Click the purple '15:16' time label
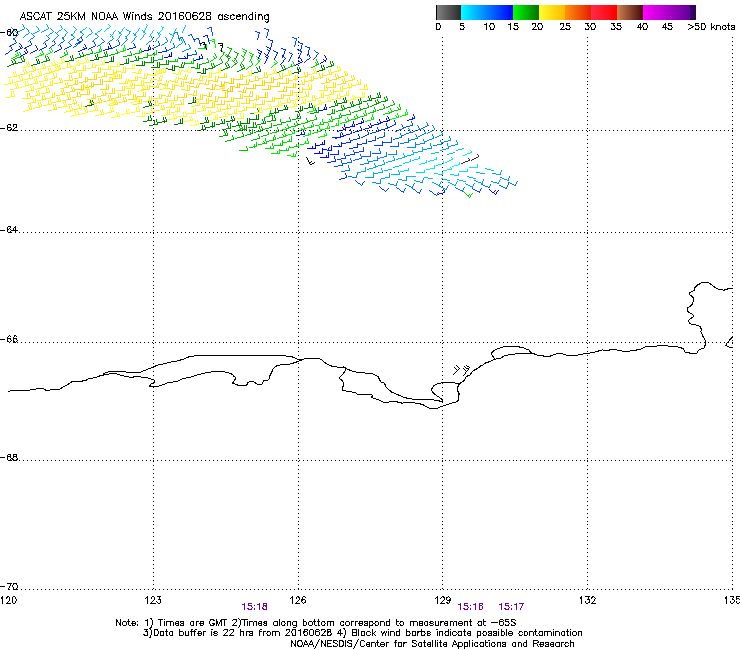Screen dimensions: 740x650 pos(471,607)
